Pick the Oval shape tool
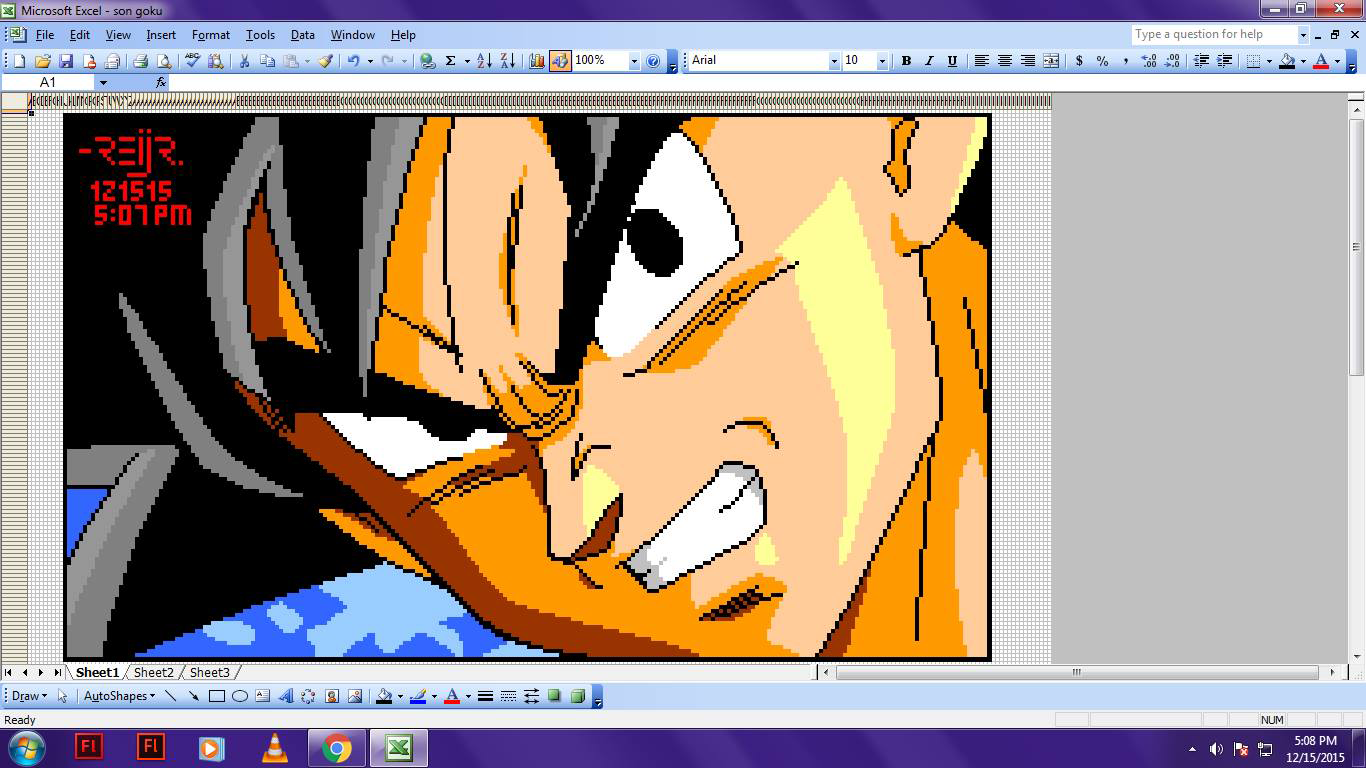Image resolution: width=1366 pixels, height=768 pixels. 240,696
